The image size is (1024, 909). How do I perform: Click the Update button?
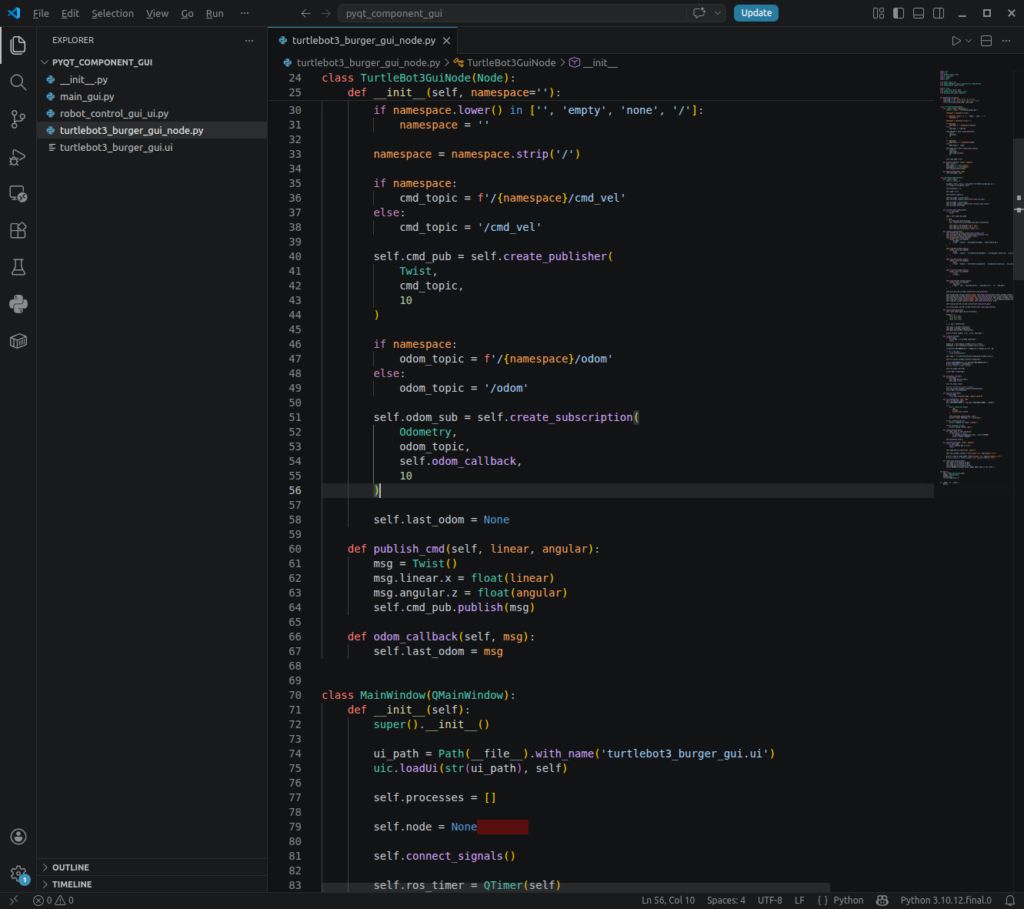(756, 13)
